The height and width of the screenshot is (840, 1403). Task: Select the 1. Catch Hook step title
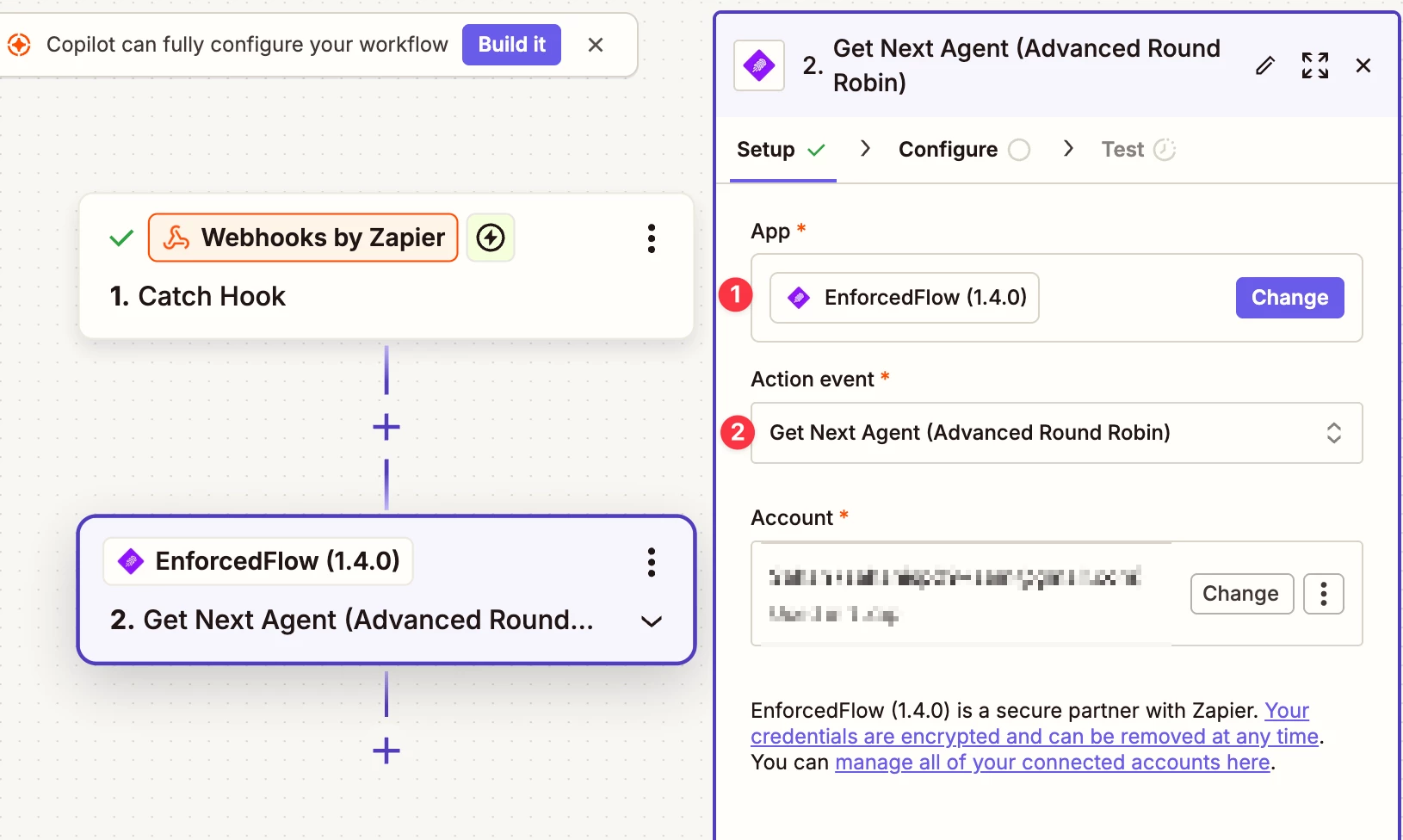(x=198, y=296)
